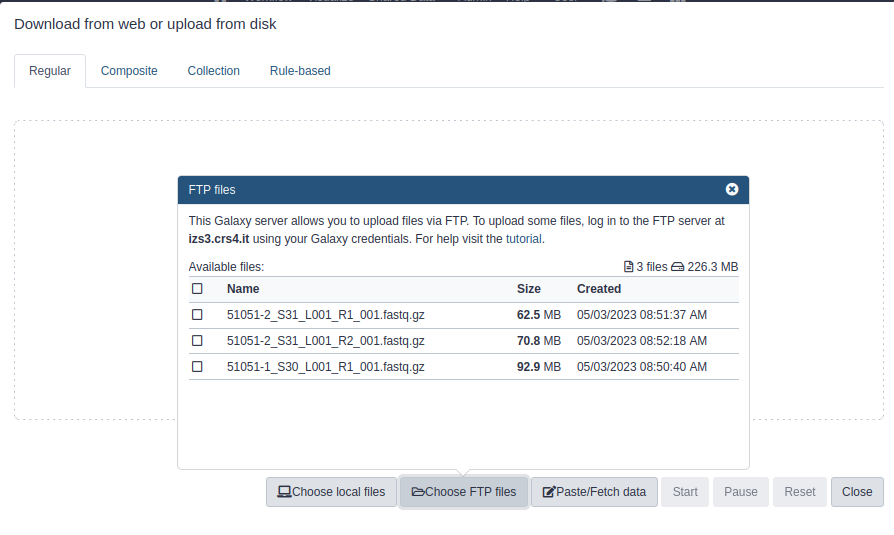Click the 51051-1_S30_L001_R1_001.fastq.gz file name
The image size is (894, 535).
click(326, 367)
